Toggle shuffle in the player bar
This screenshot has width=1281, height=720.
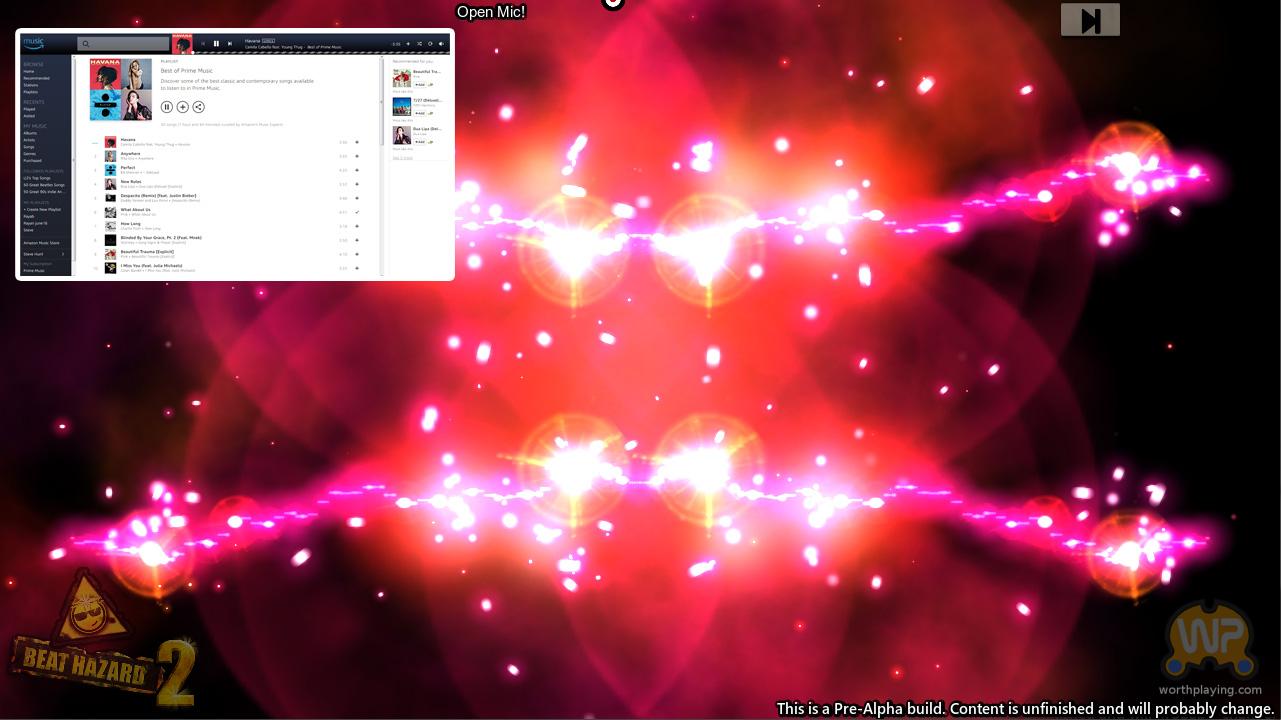pos(419,44)
